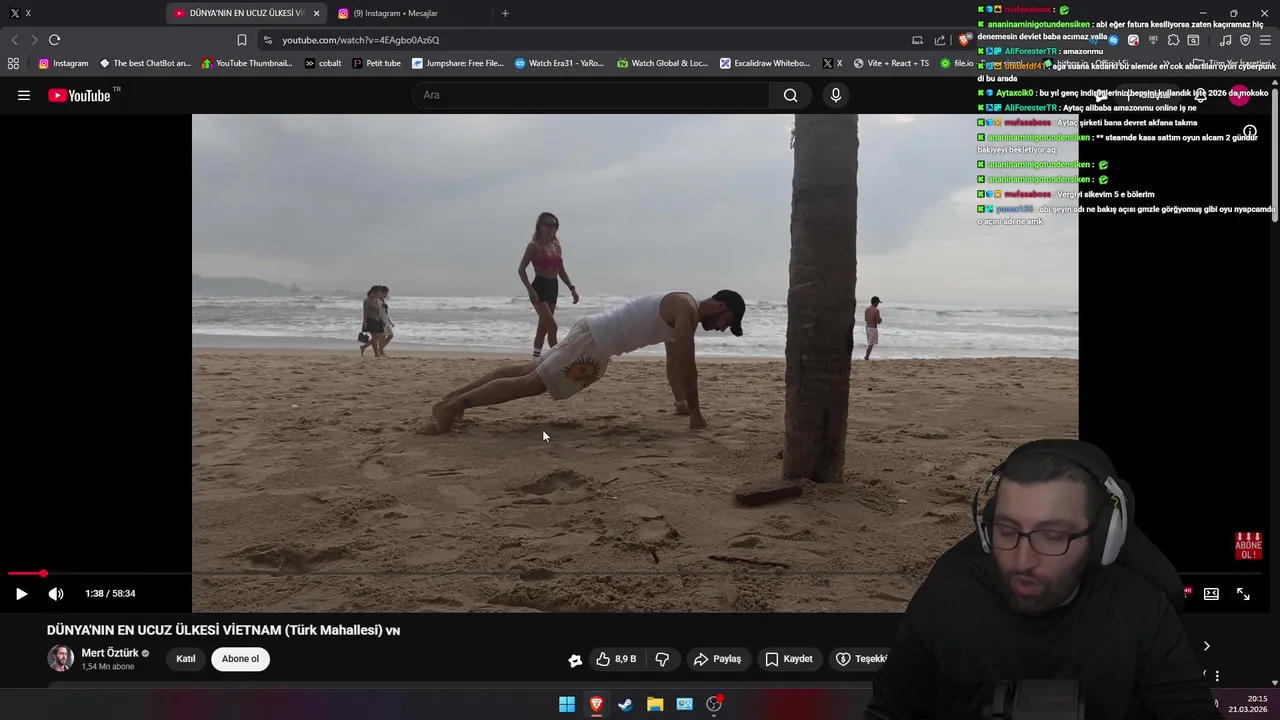Click the video info circle icon
Image resolution: width=1280 pixels, height=720 pixels.
(x=1250, y=131)
